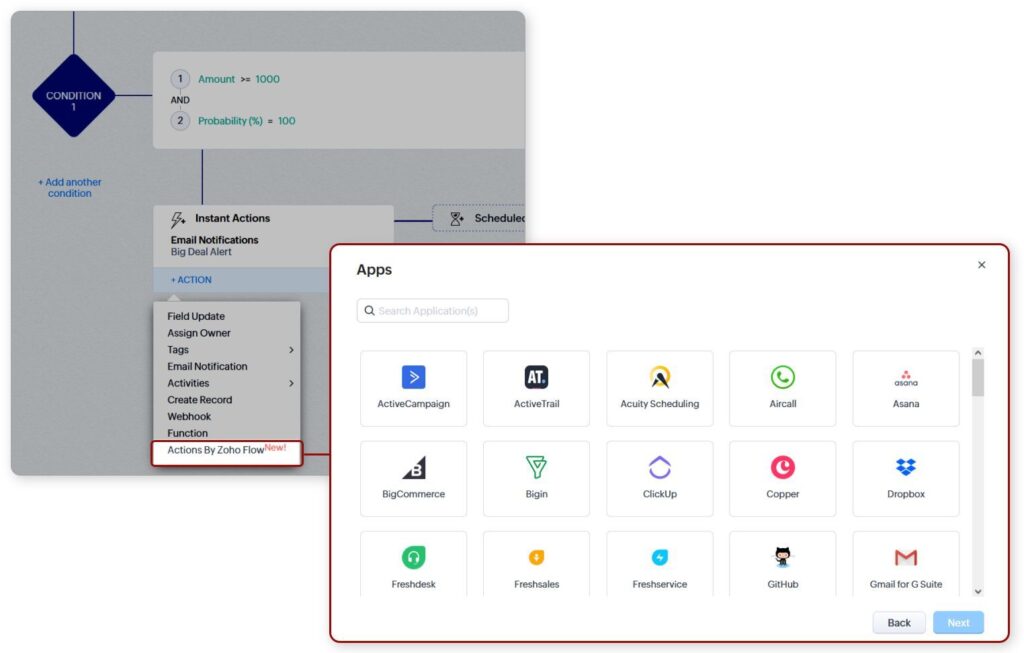This screenshot has width=1024, height=653.
Task: Select Email Notification menu entry
Action: (207, 366)
